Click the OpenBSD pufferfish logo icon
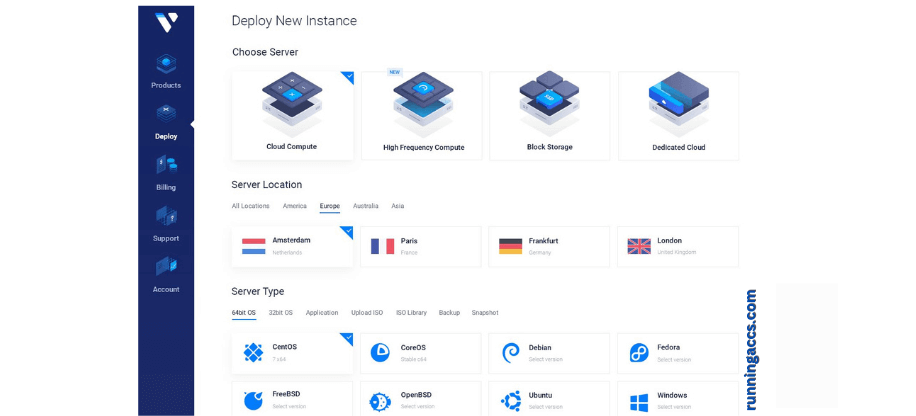The height and width of the screenshot is (416, 916). pyautogui.click(x=381, y=401)
